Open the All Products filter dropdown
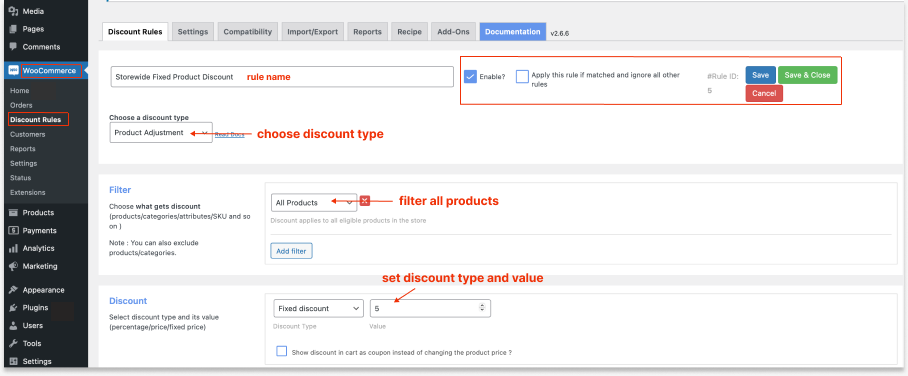 point(314,203)
